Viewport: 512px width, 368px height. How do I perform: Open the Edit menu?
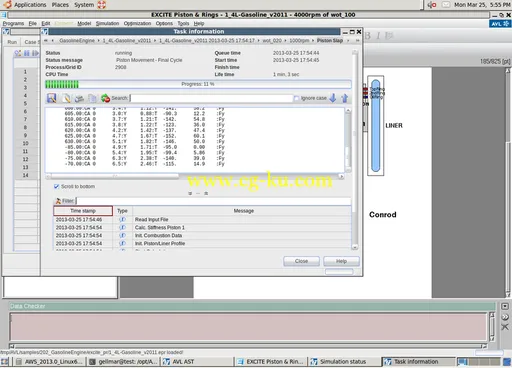(46, 23)
